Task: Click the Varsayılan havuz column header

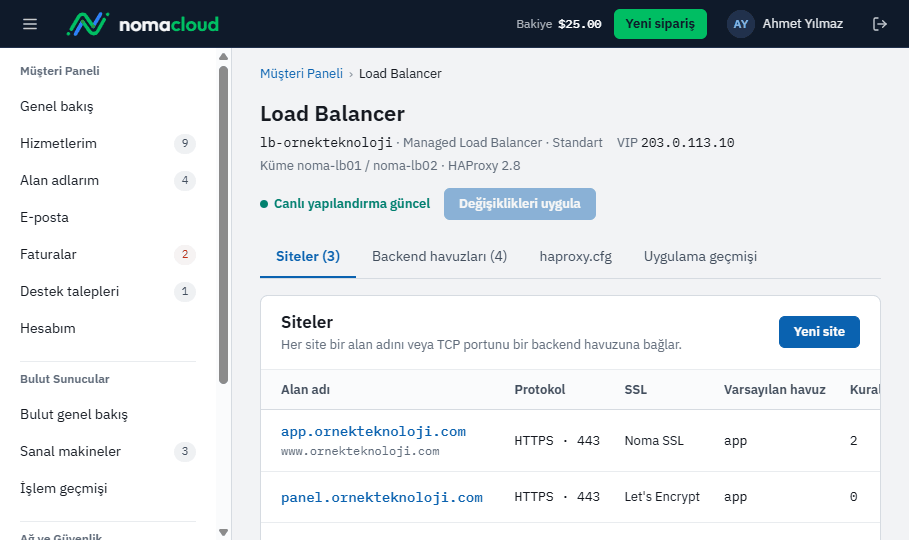Action: [x=775, y=390]
